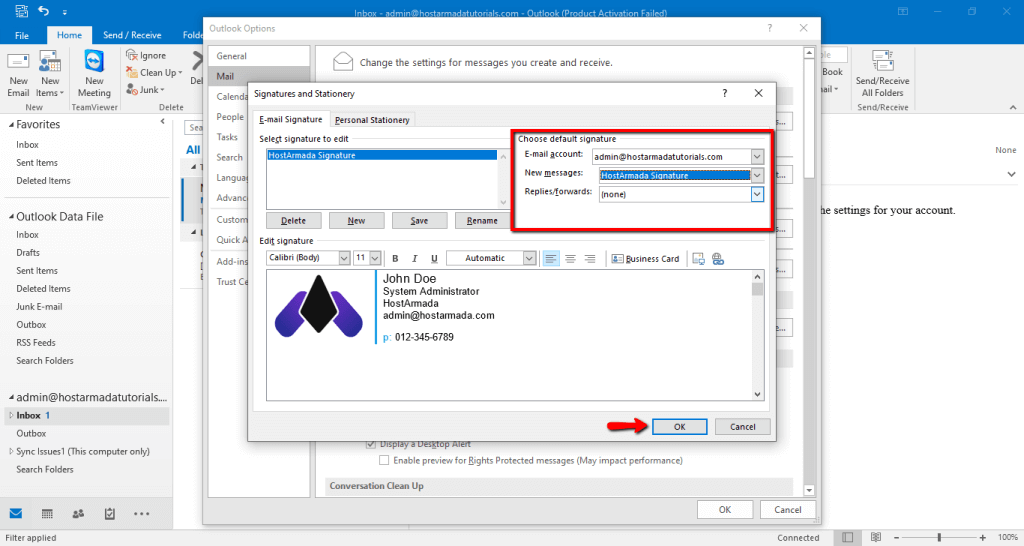Align signature text right
The image size is (1024, 546).
(x=590, y=259)
